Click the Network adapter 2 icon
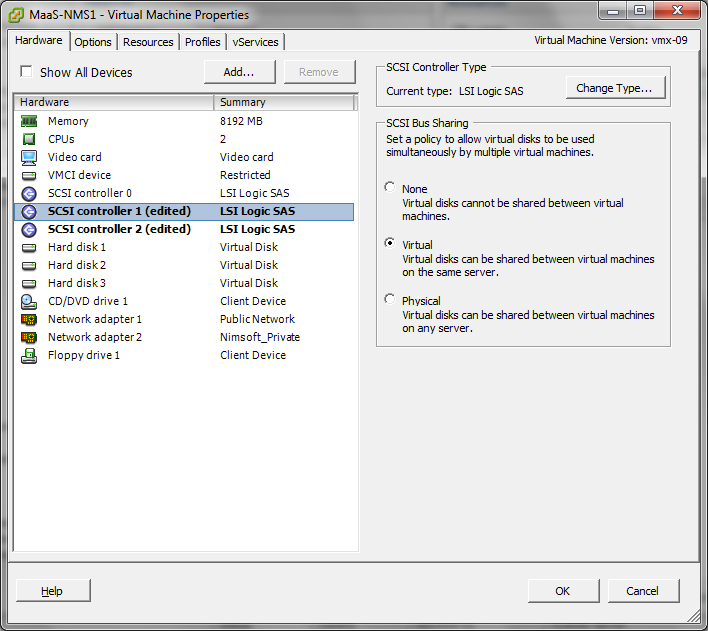The height and width of the screenshot is (631, 708). [x=29, y=337]
